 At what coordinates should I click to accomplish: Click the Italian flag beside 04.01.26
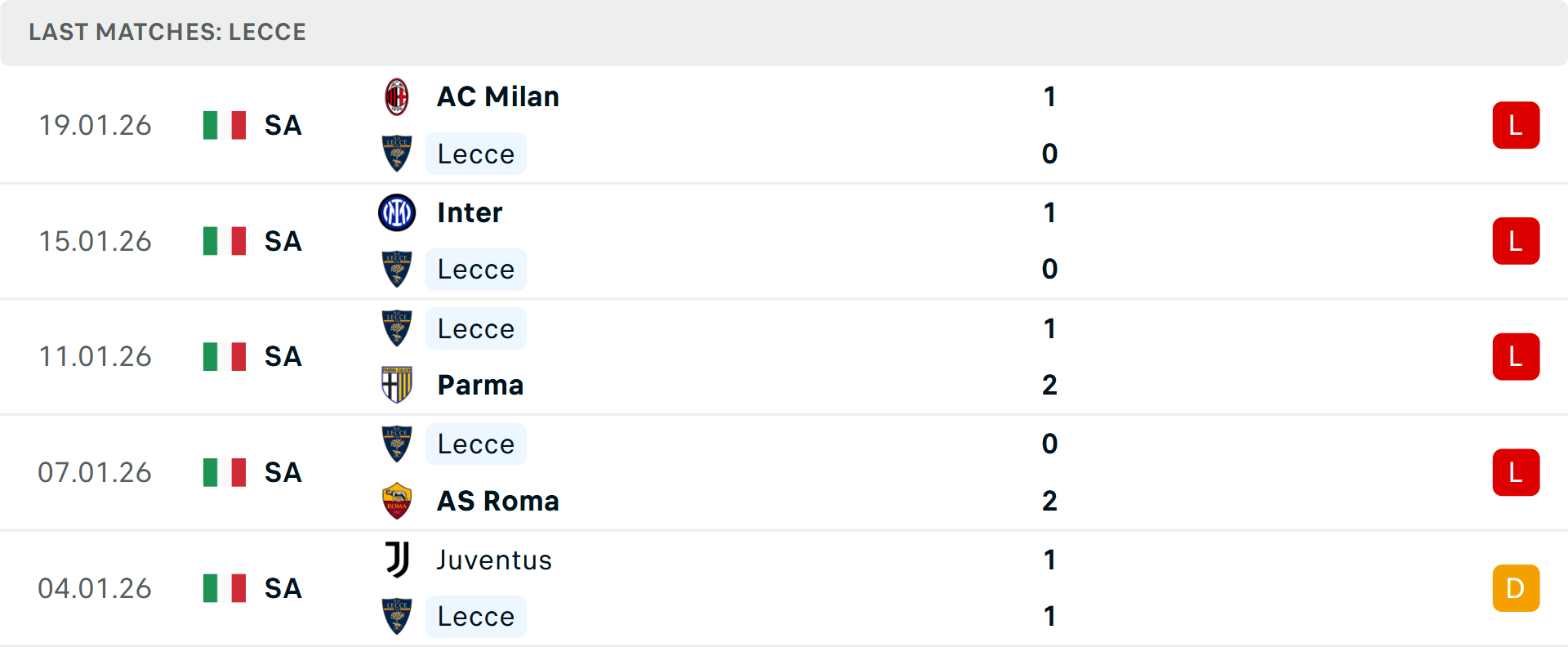(x=225, y=588)
